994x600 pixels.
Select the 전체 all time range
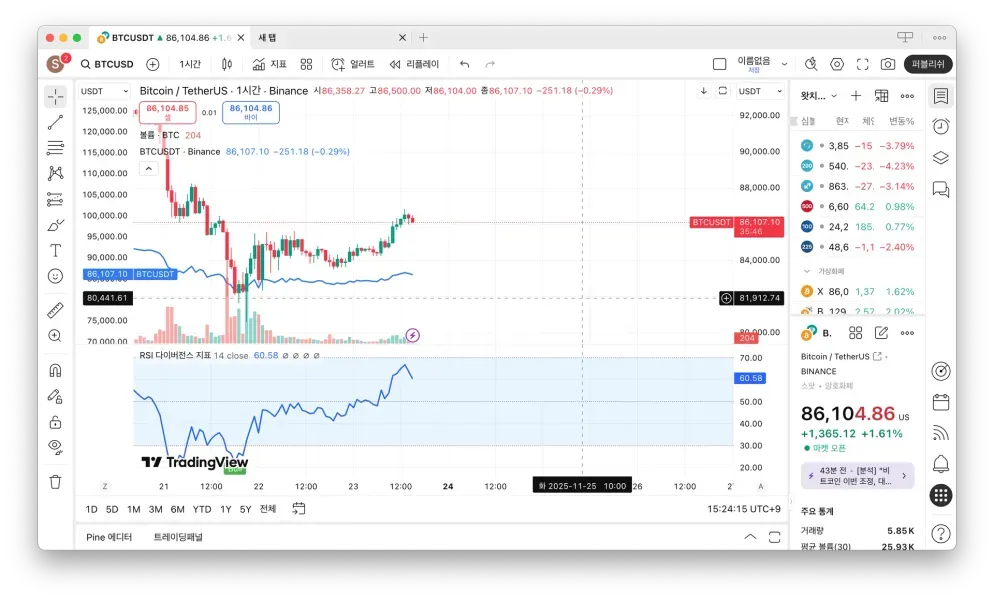(268, 509)
